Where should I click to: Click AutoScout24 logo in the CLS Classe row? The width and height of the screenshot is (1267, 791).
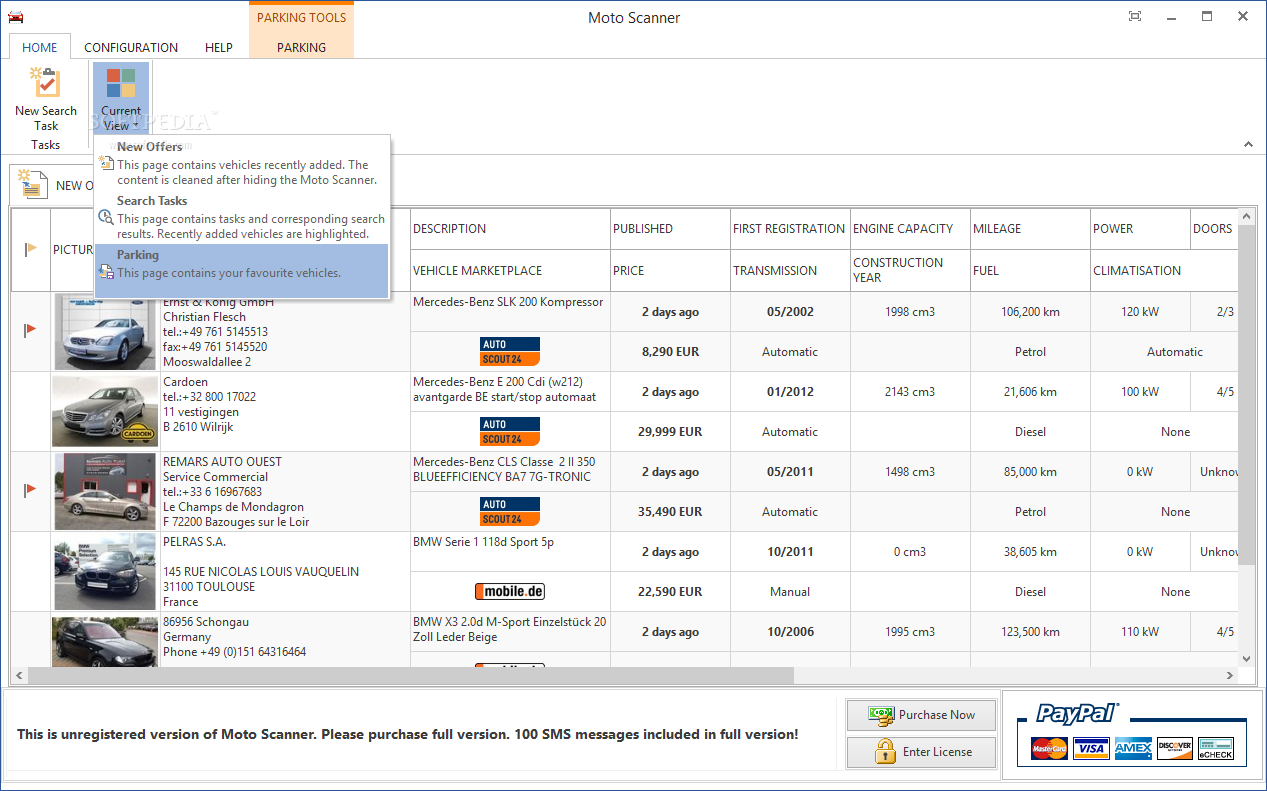(510, 512)
